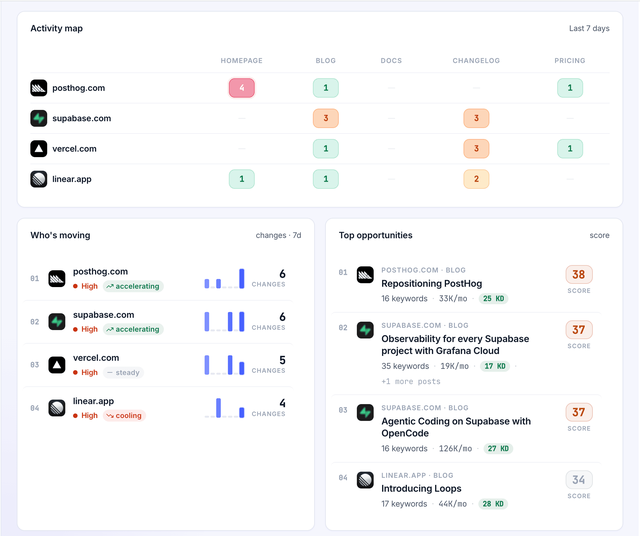Click score 34 badge for Introducing Loops
Image resolution: width=640 pixels, height=536 pixels.
click(x=579, y=479)
